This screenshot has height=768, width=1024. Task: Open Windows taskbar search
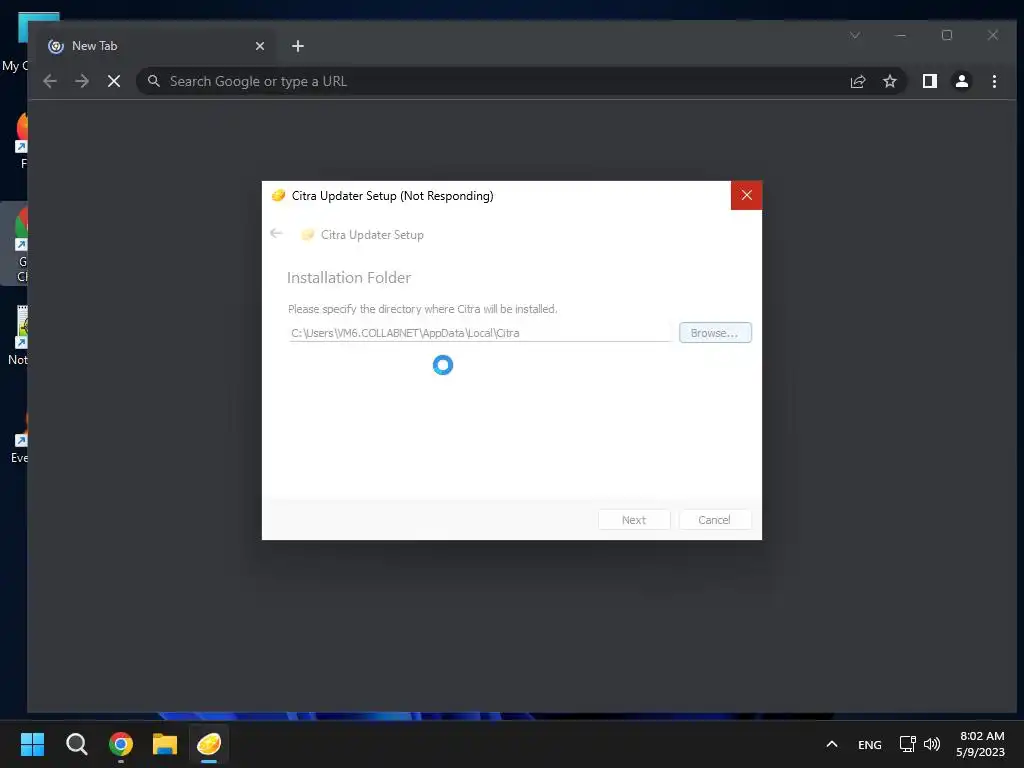point(76,744)
